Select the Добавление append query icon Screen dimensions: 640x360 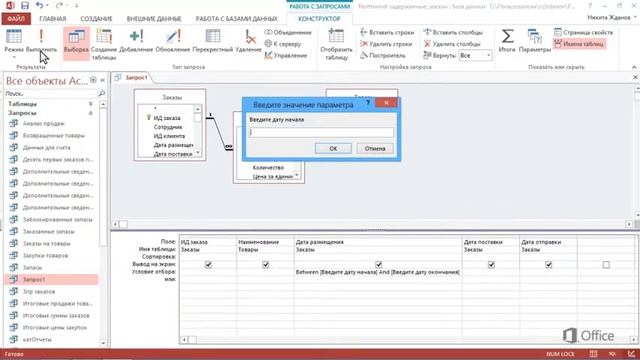click(x=136, y=41)
